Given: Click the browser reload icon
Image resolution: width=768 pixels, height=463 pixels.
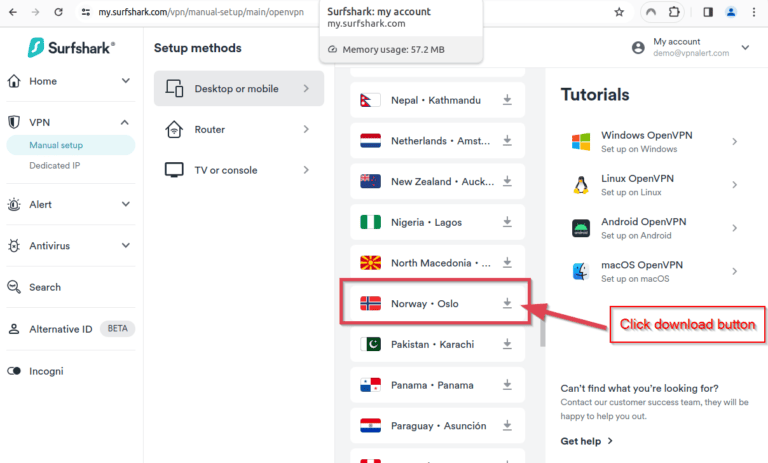Looking at the screenshot, I should click(x=58, y=12).
